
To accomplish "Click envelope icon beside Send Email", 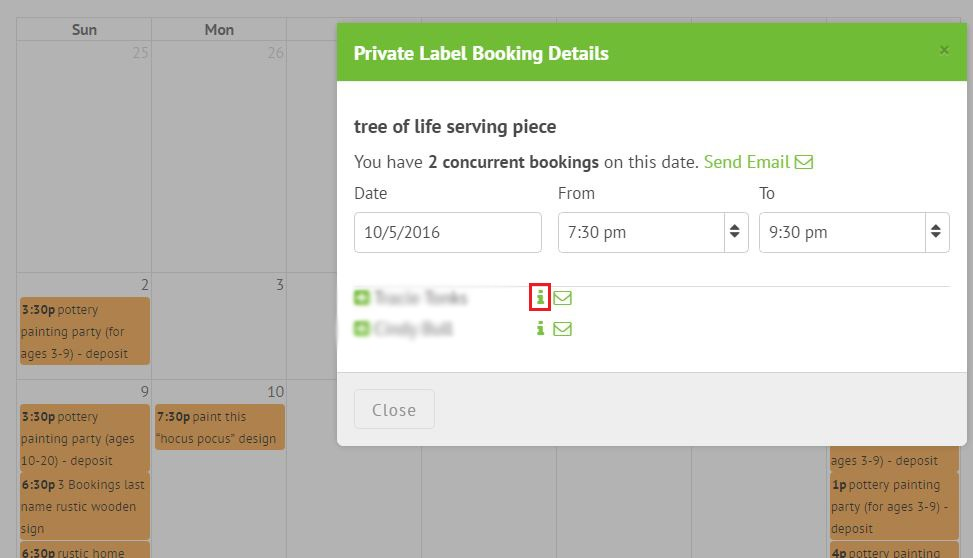I will tap(804, 162).
